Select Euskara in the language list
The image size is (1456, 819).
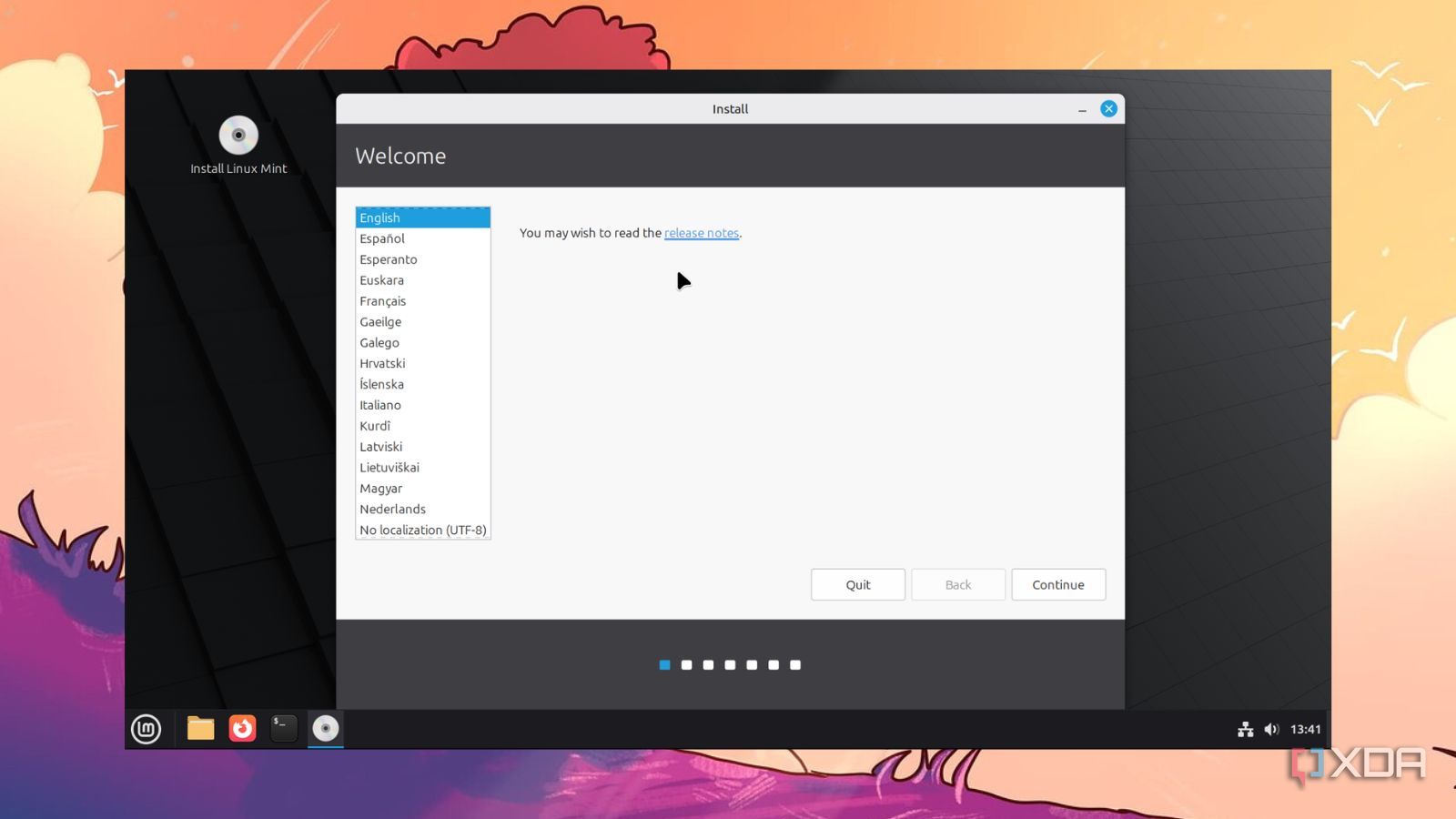click(x=423, y=280)
